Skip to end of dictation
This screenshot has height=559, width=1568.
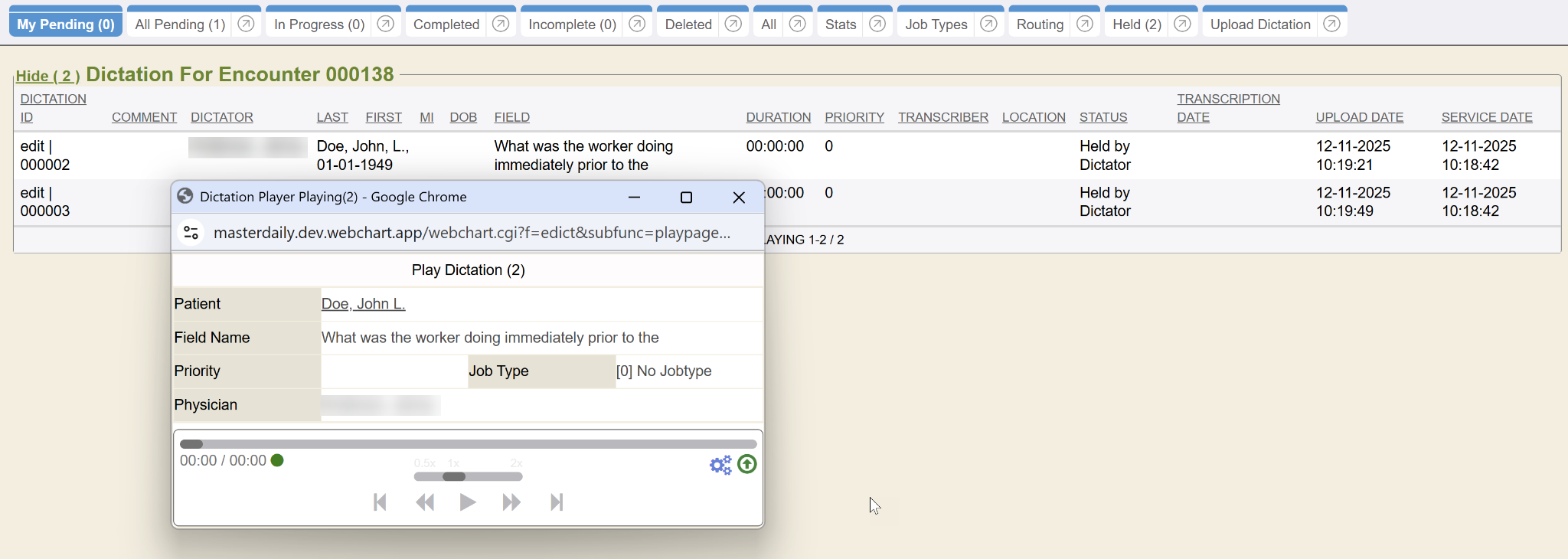557,502
